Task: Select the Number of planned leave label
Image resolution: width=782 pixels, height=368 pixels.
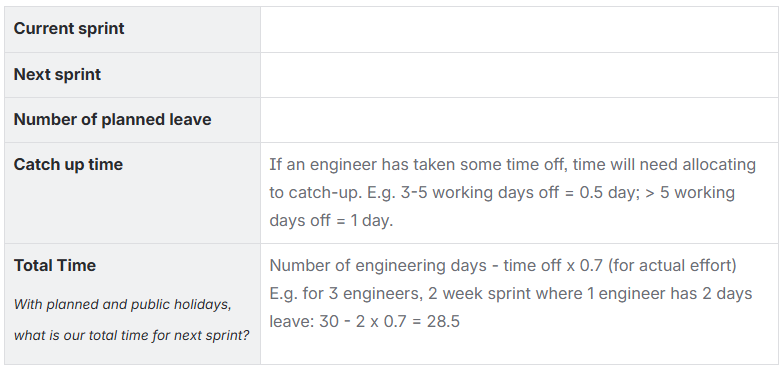Action: [x=112, y=120]
